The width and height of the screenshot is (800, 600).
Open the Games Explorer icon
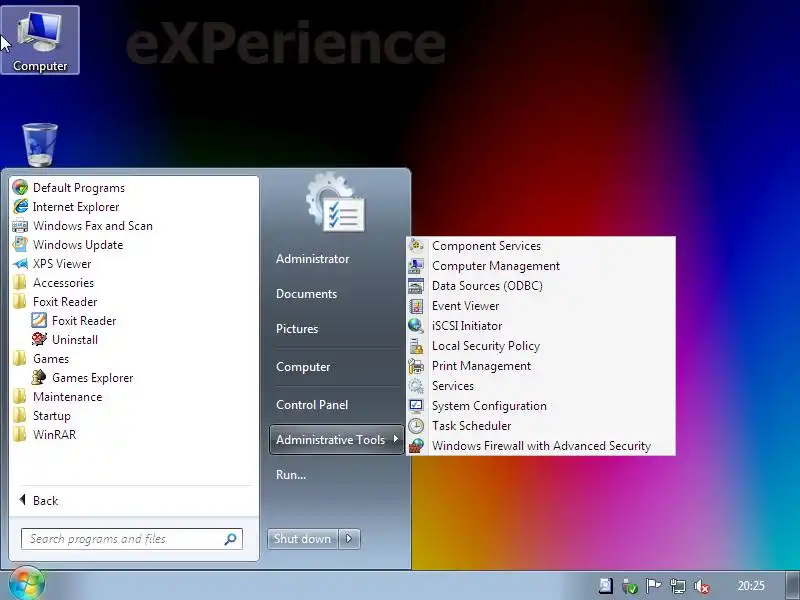[39, 378]
